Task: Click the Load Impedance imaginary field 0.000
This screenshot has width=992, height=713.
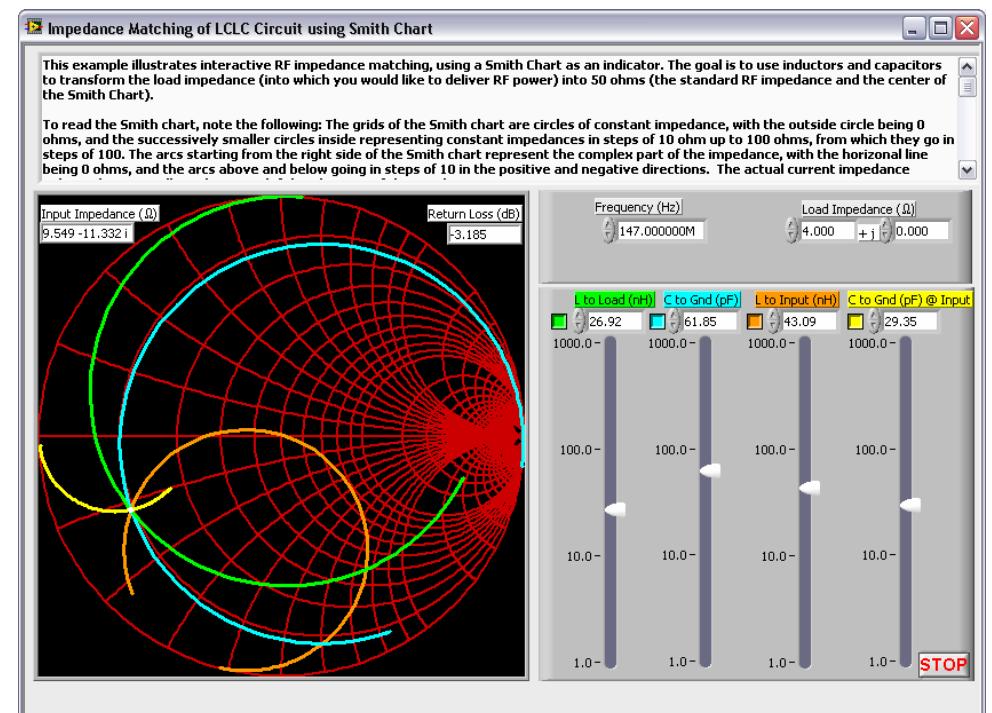Action: [x=921, y=231]
